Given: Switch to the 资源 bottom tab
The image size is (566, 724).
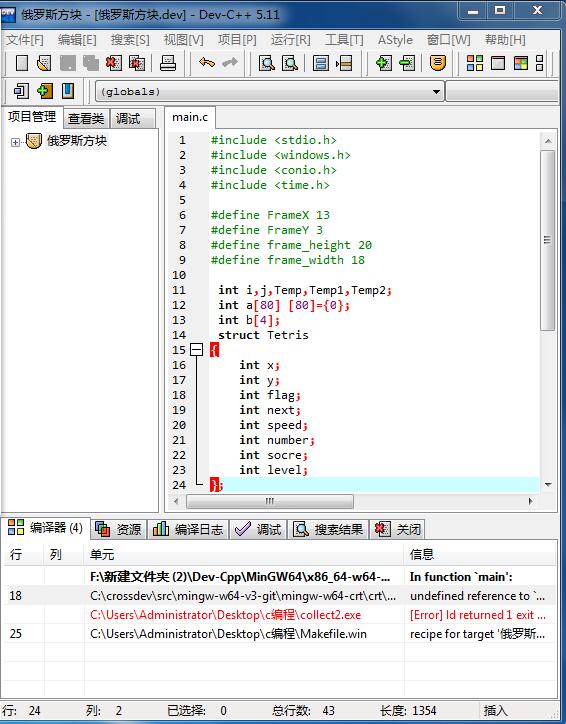Looking at the screenshot, I should (x=119, y=529).
